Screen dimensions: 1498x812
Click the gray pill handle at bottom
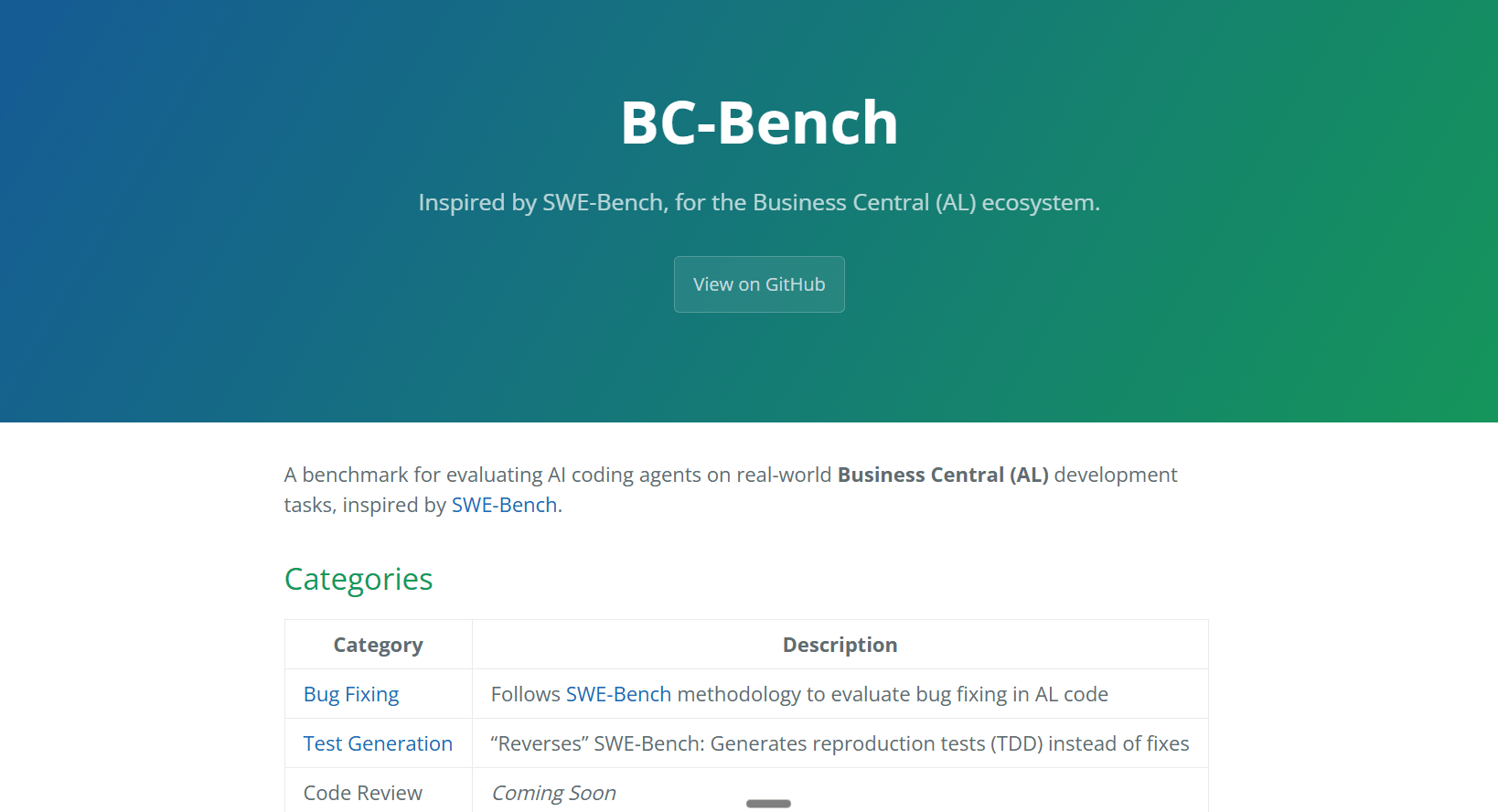[x=768, y=804]
